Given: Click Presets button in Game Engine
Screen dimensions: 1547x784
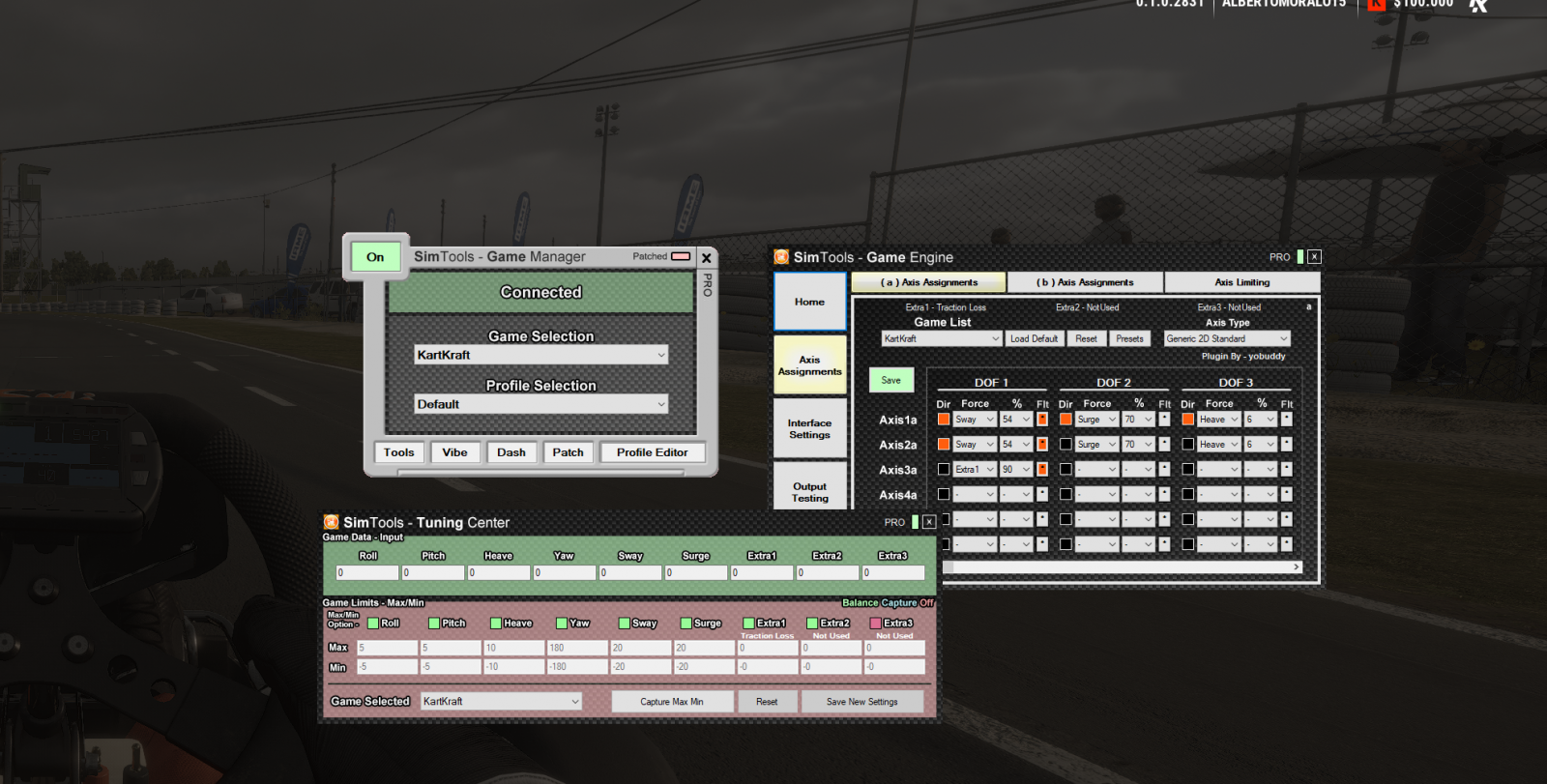Looking at the screenshot, I should pyautogui.click(x=1129, y=338).
